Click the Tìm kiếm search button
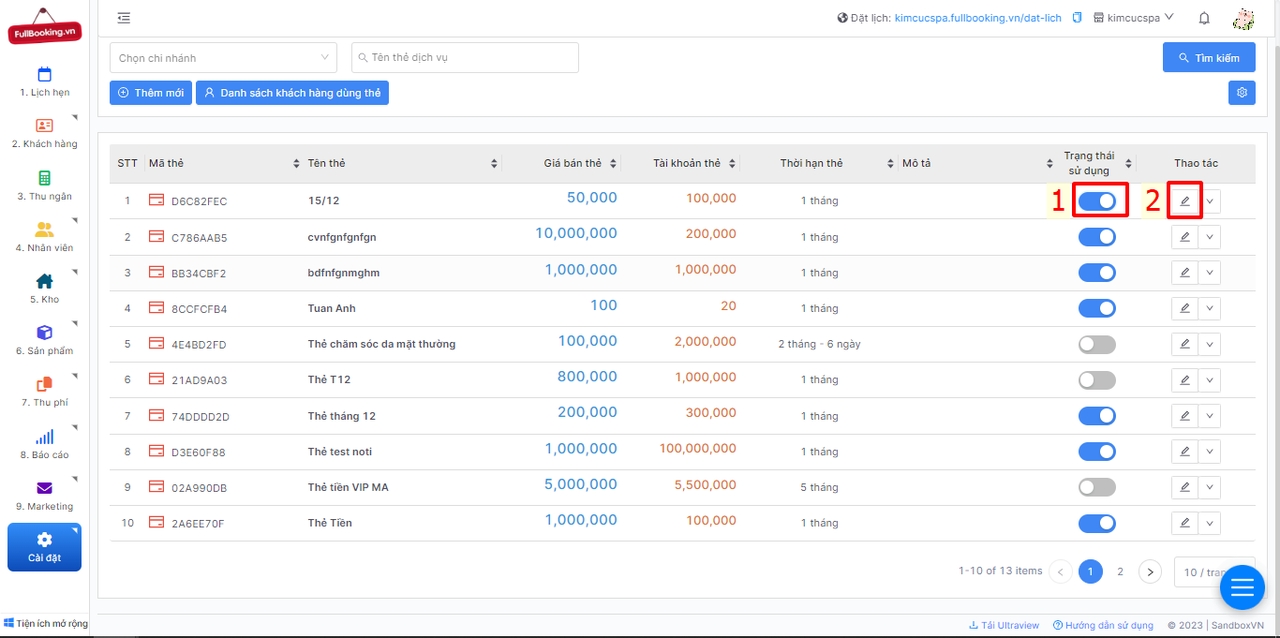 (1208, 58)
